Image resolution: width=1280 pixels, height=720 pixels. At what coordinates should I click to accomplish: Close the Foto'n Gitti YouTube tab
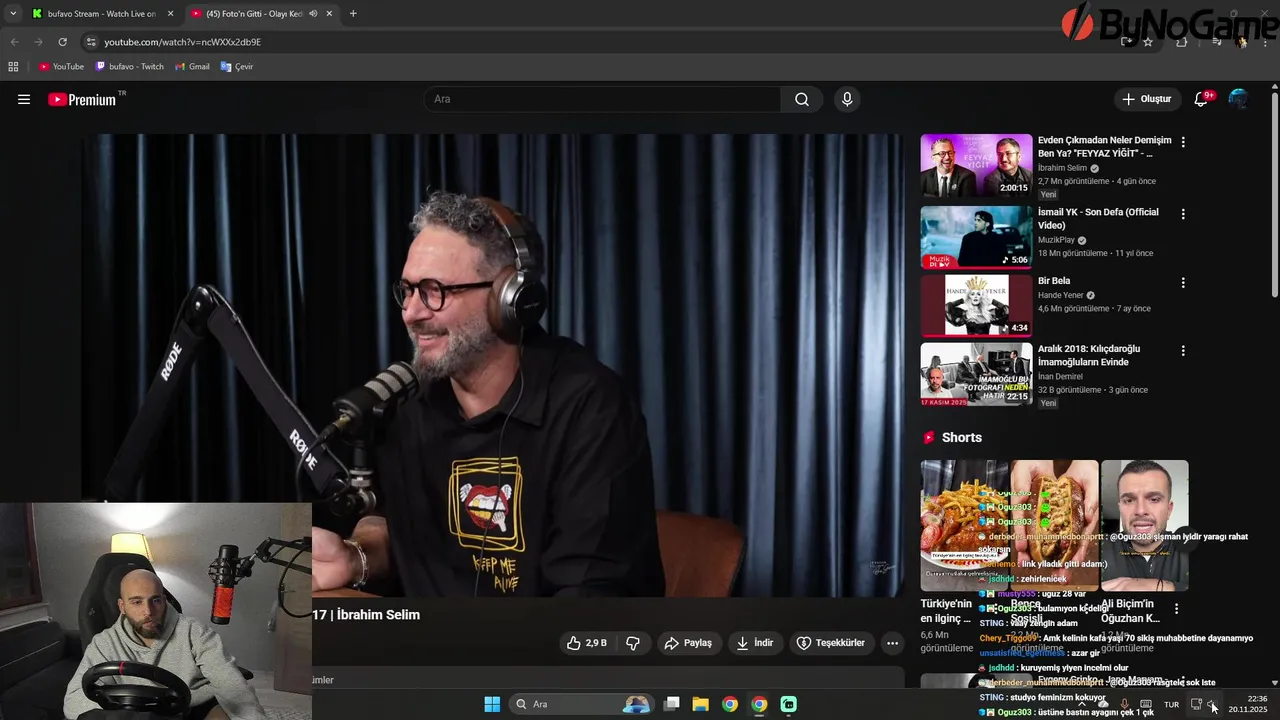pos(330,14)
